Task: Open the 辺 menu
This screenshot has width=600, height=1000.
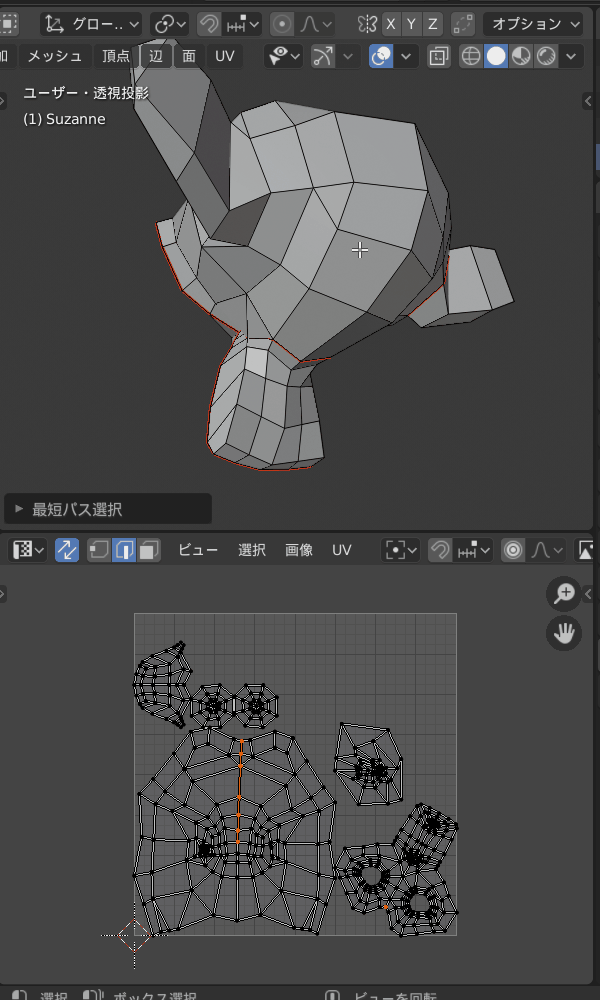Action: (156, 56)
